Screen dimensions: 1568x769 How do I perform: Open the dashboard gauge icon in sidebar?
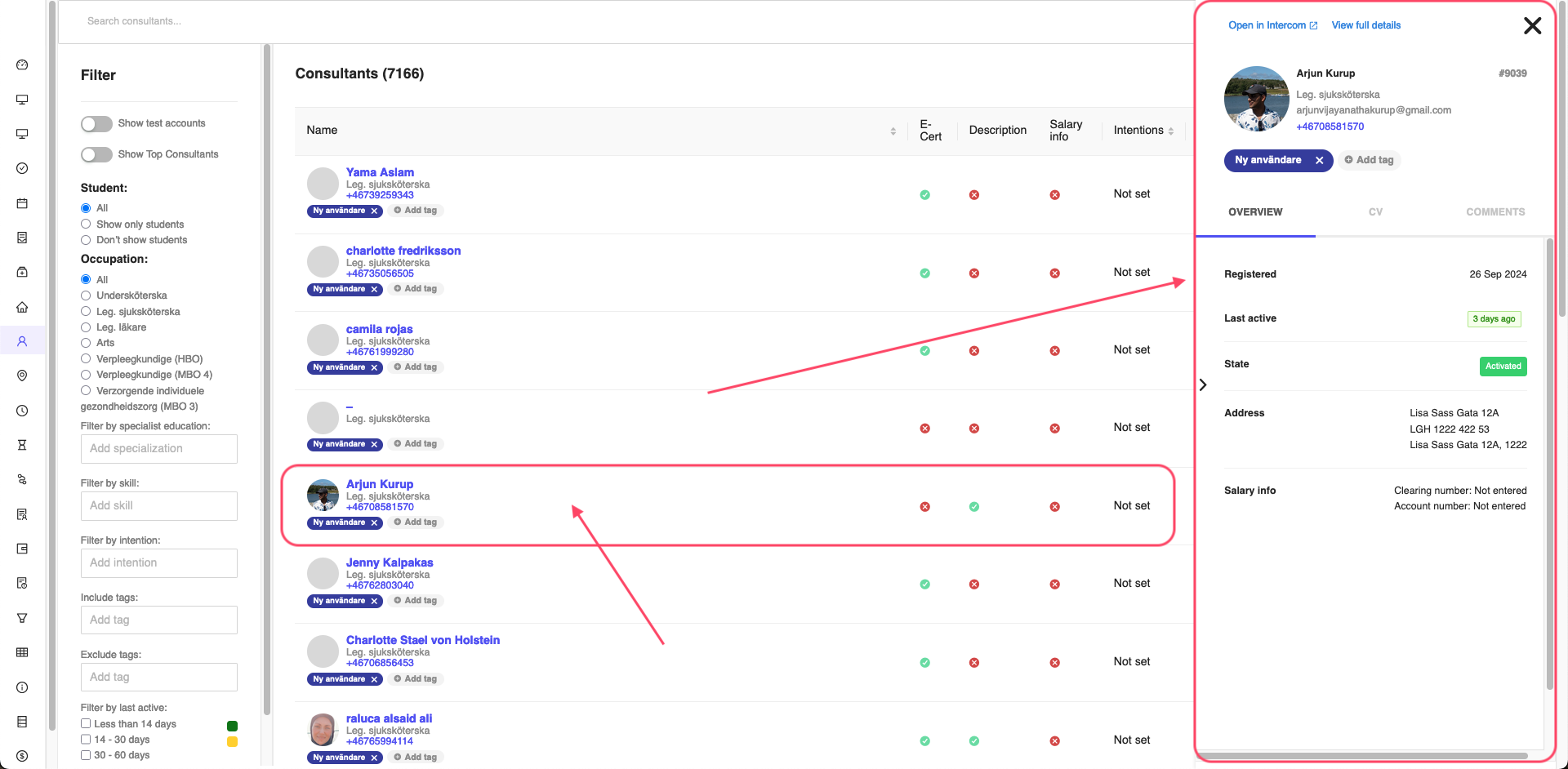[x=22, y=65]
